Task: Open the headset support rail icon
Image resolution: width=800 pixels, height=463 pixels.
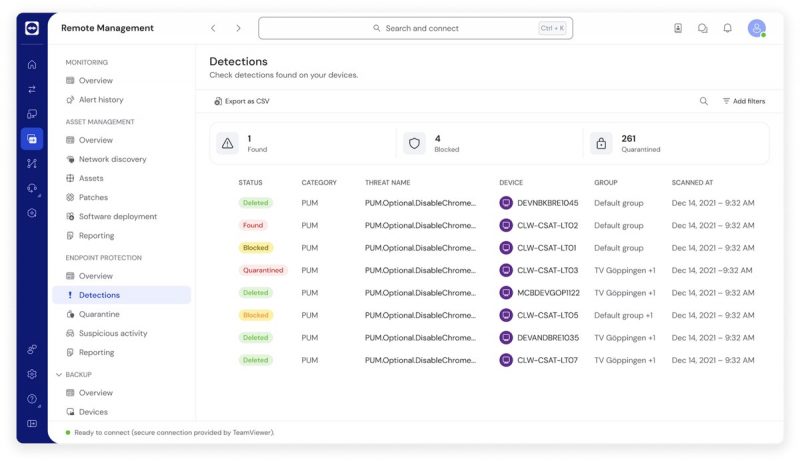Action: point(32,188)
